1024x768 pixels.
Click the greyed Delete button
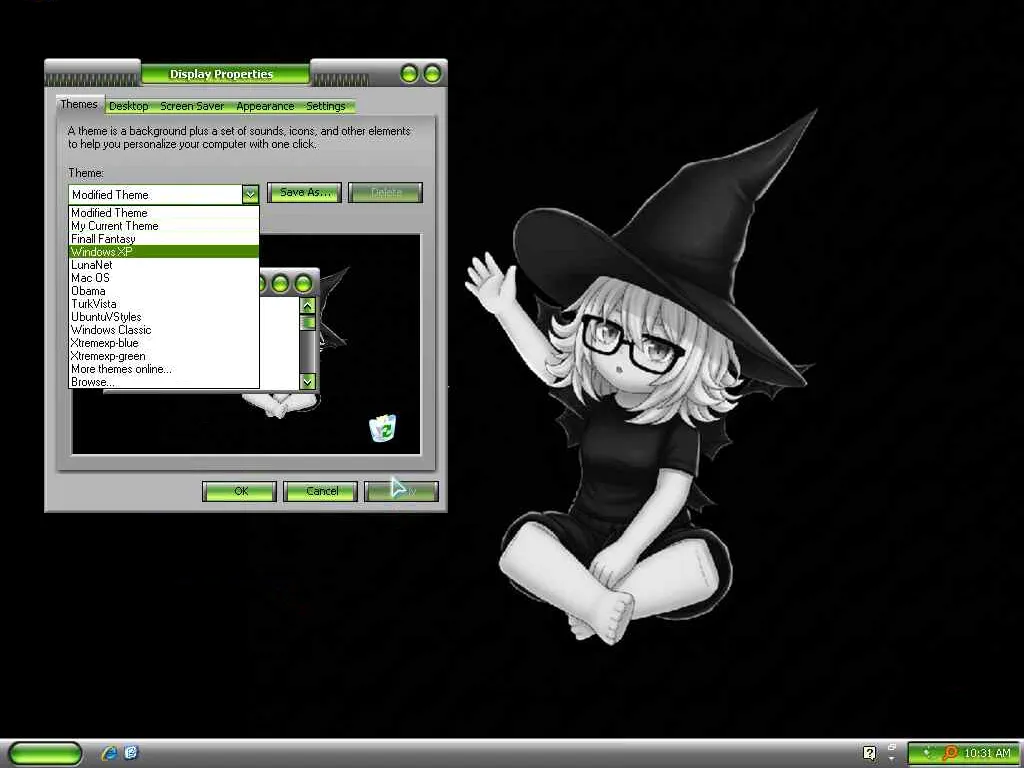[x=385, y=192]
